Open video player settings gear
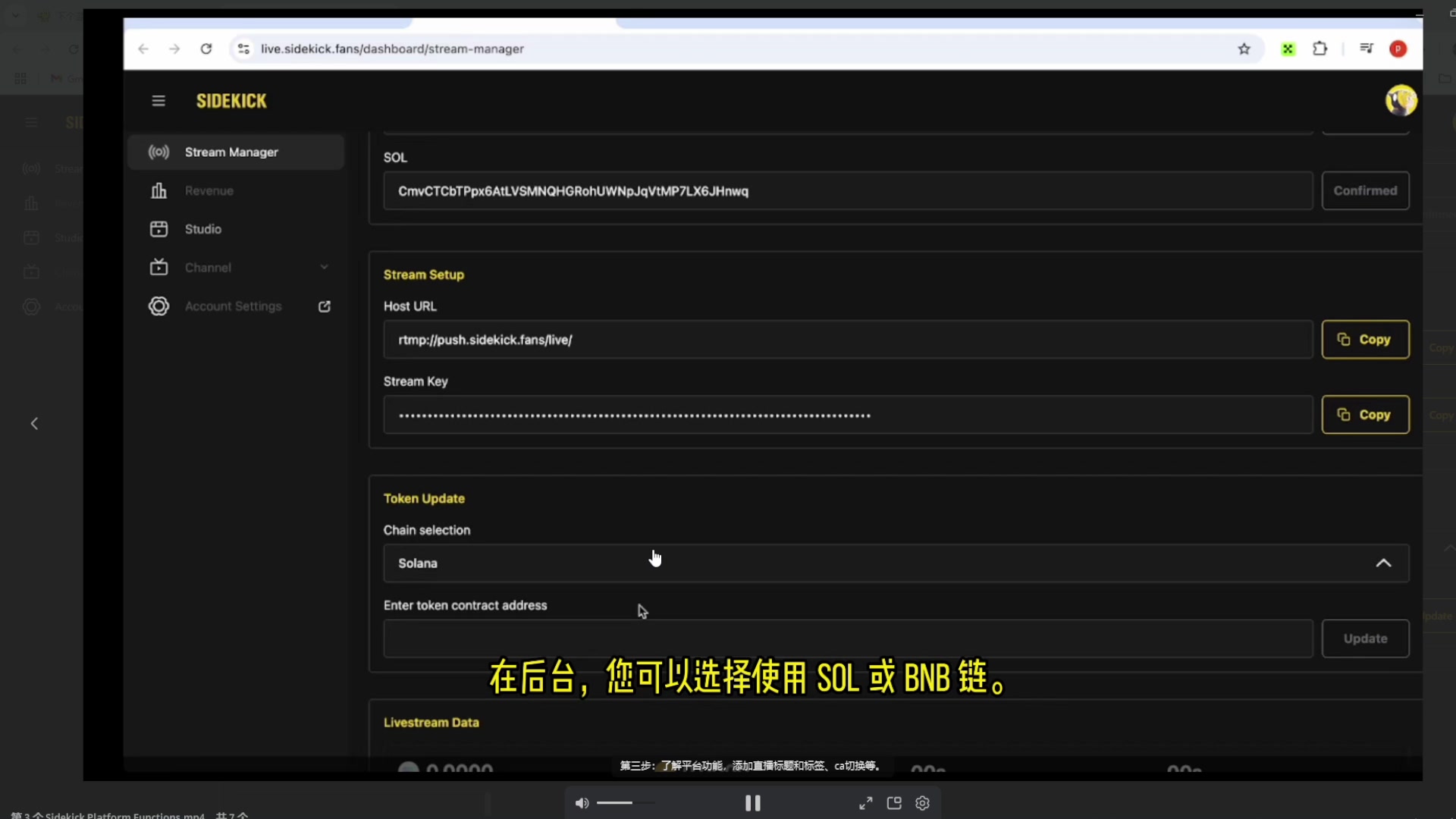1456x819 pixels. point(922,803)
